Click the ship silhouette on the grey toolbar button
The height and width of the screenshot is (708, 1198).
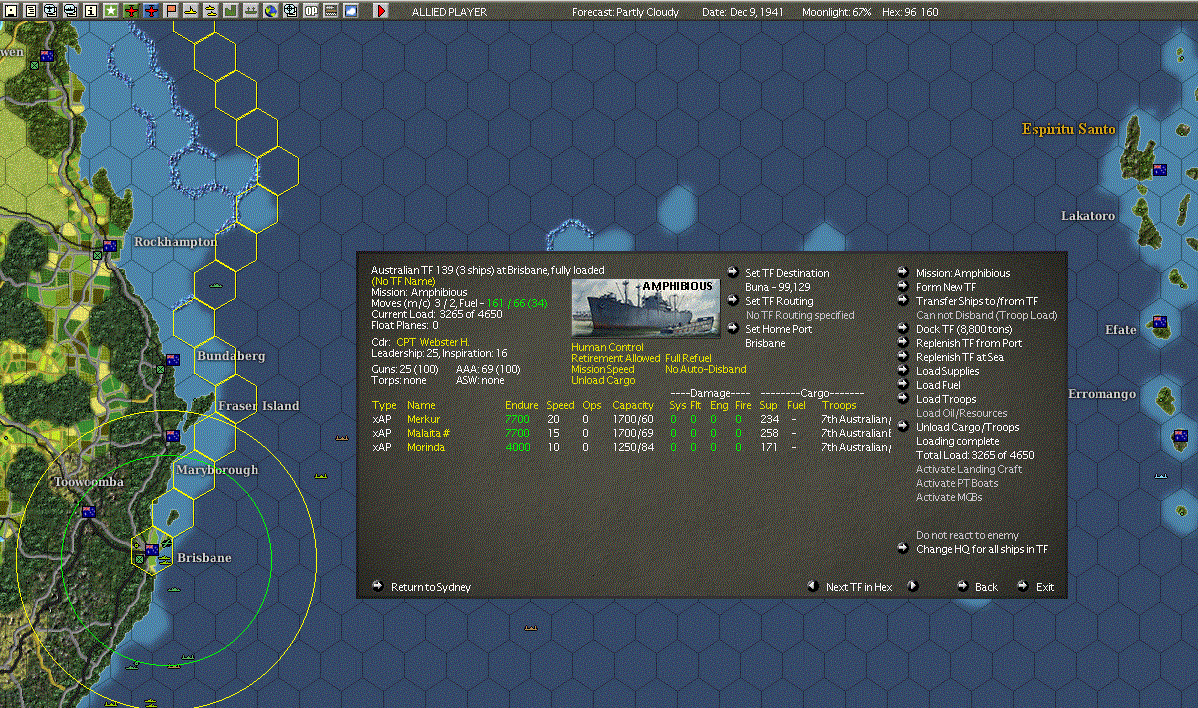[x=251, y=11]
